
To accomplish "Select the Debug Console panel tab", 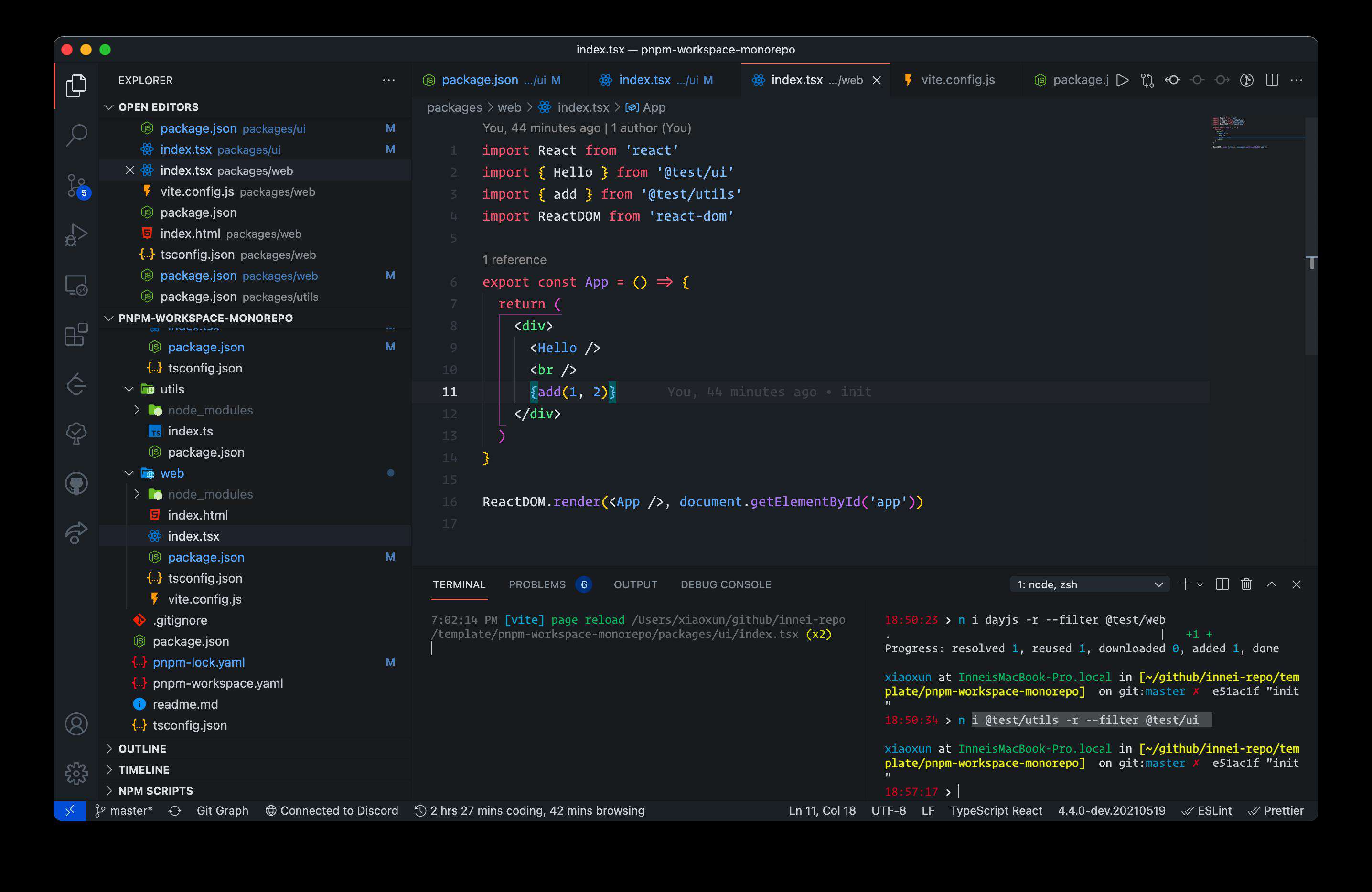I will click(x=725, y=584).
